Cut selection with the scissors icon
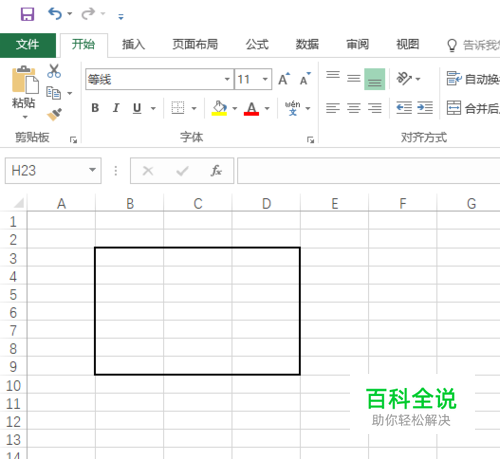 pos(54,71)
